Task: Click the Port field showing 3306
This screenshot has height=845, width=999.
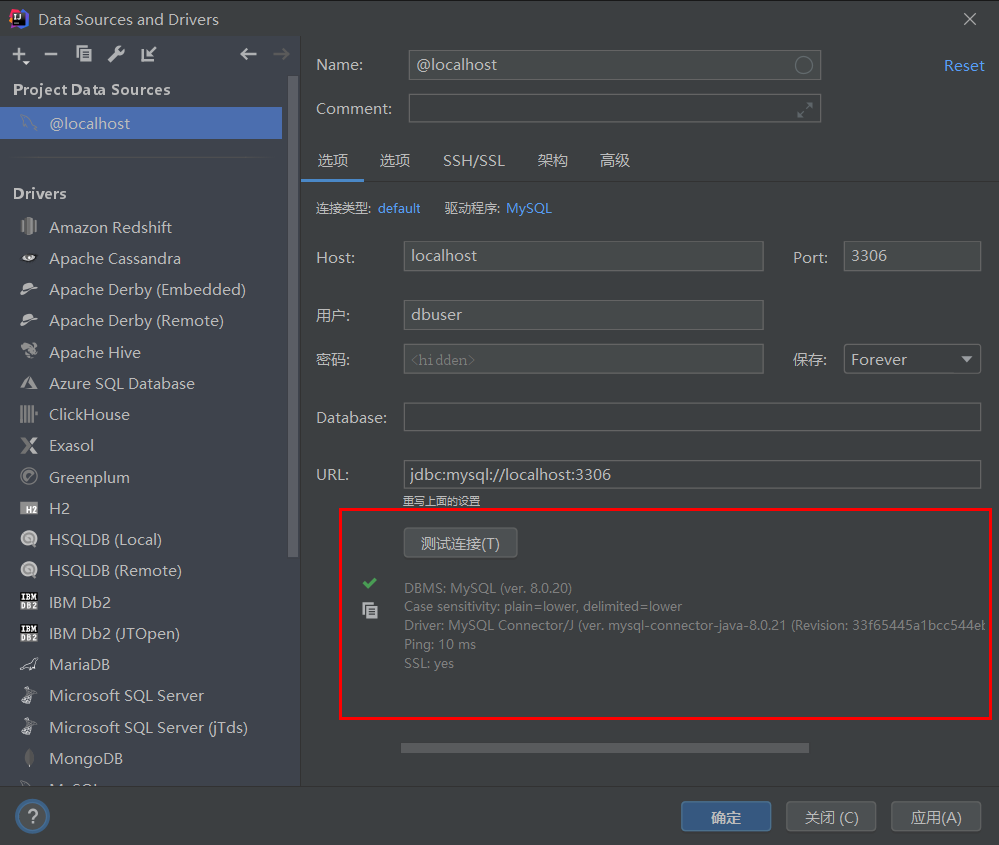Action: [912, 256]
